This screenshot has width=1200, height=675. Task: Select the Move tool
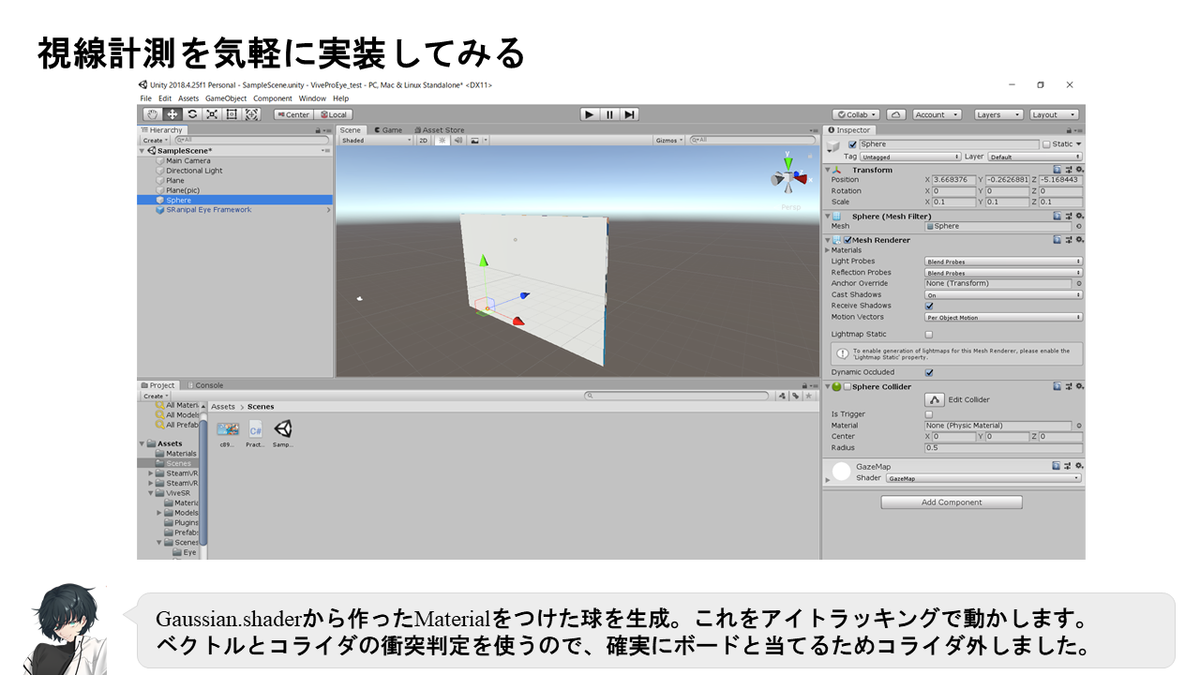pyautogui.click(x=172, y=114)
